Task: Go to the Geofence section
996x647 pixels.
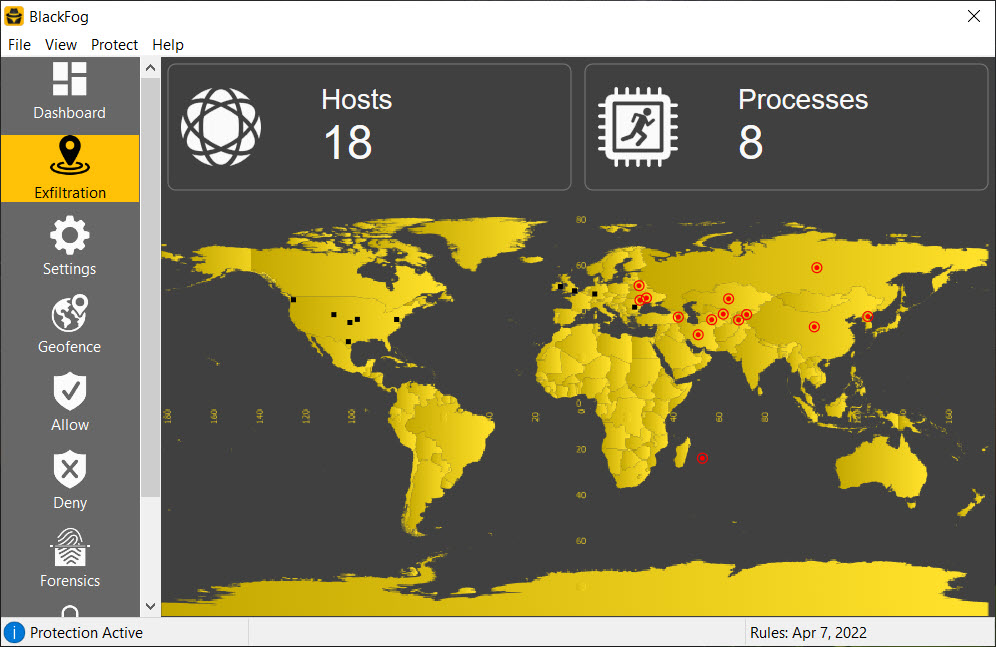Action: (70, 323)
